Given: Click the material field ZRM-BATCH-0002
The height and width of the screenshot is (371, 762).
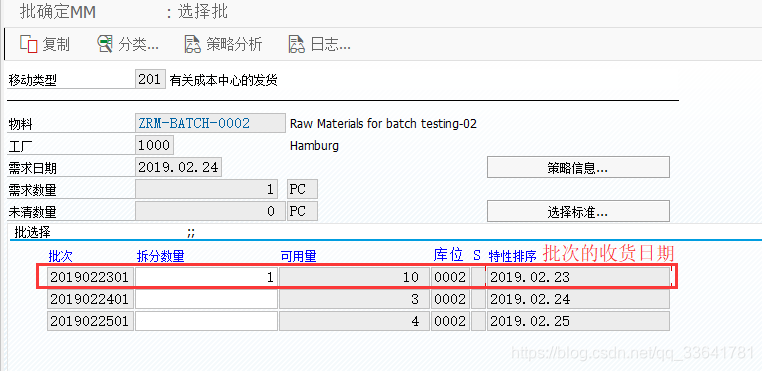Looking at the screenshot, I should 210,123.
